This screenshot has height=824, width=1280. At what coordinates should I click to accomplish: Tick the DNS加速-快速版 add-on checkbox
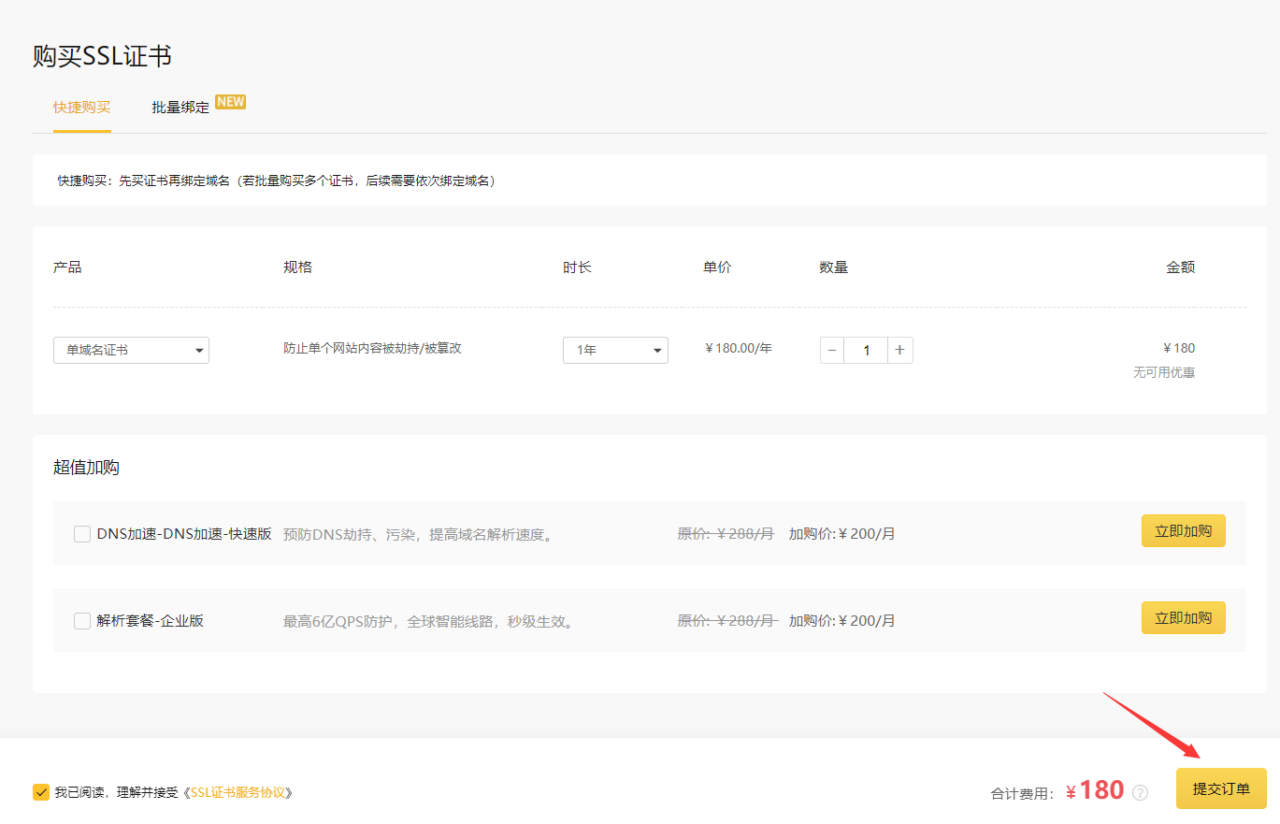82,534
